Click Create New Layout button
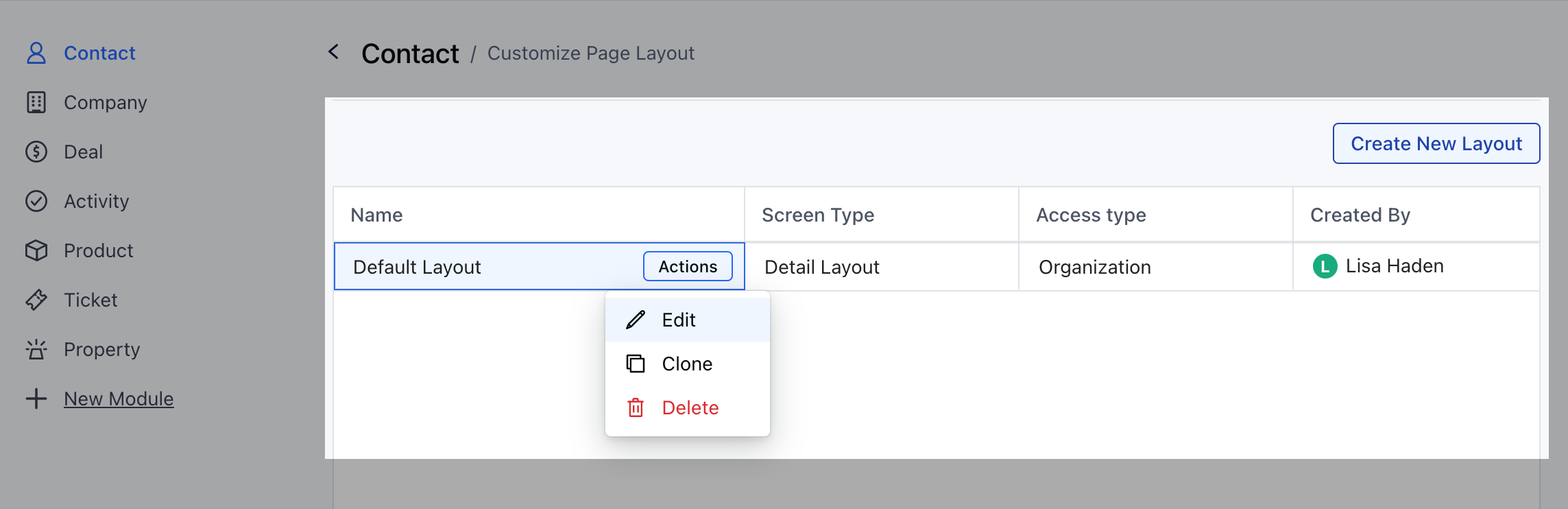 (1436, 143)
